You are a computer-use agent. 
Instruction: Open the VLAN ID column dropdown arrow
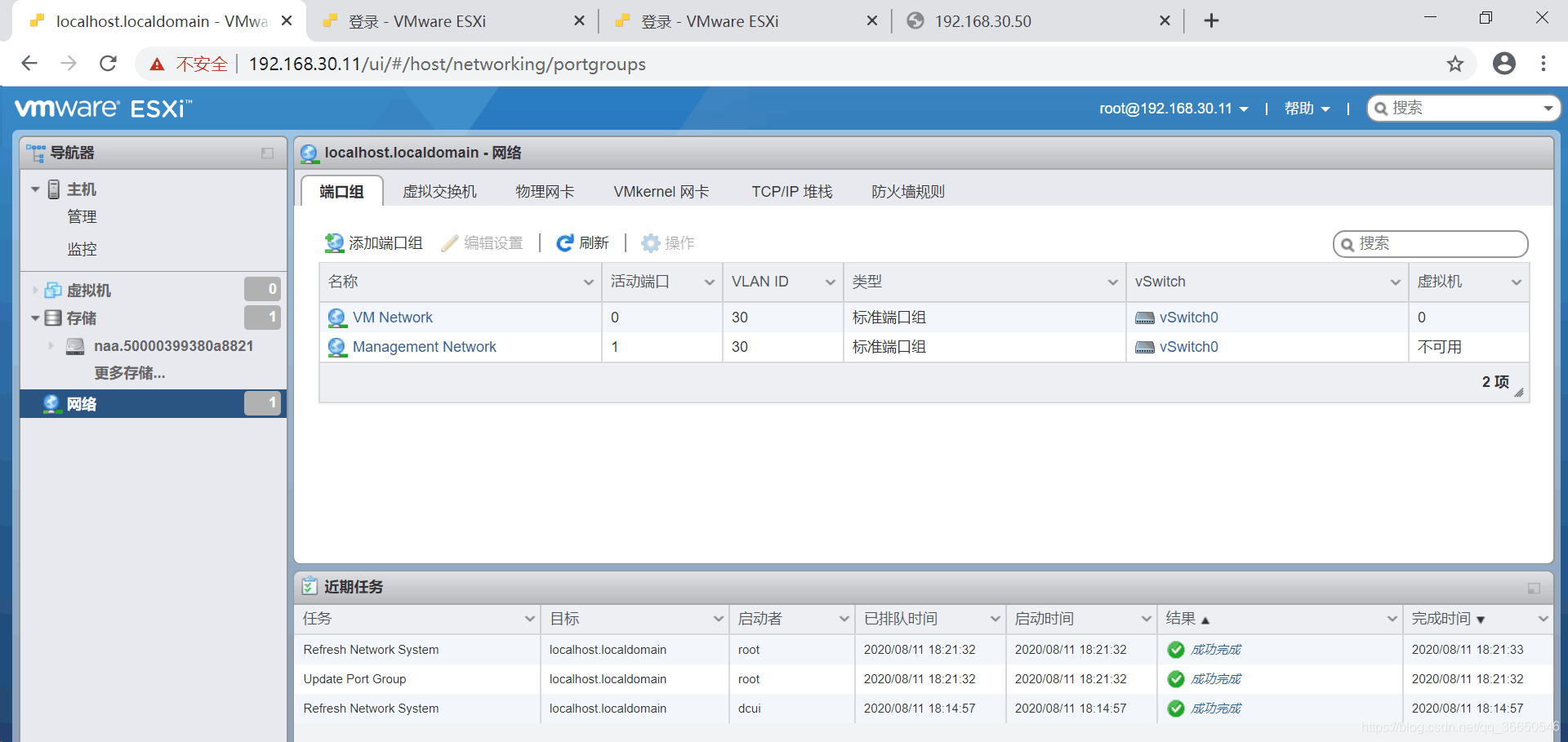click(x=830, y=282)
